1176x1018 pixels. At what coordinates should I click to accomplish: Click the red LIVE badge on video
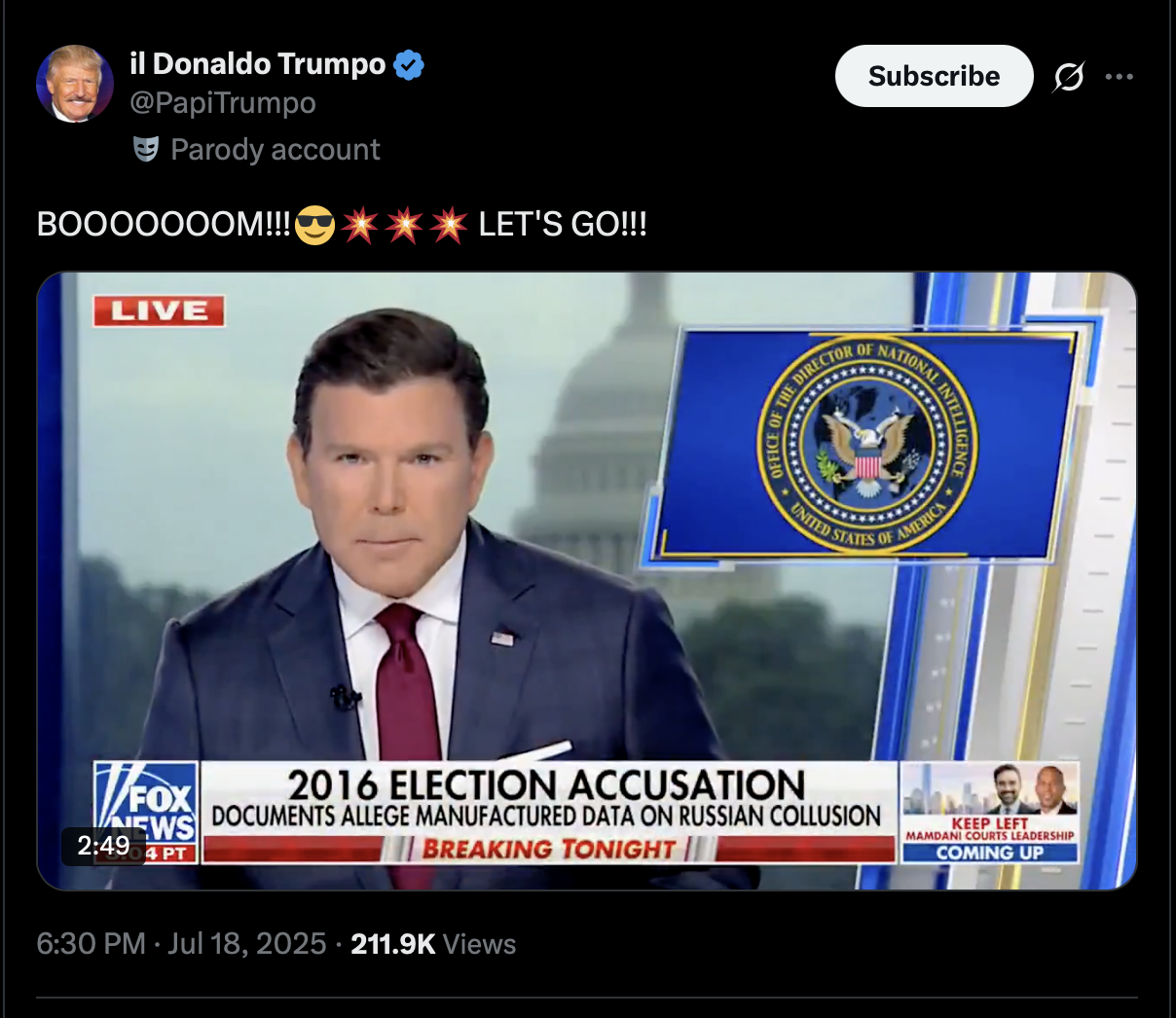[x=159, y=311]
